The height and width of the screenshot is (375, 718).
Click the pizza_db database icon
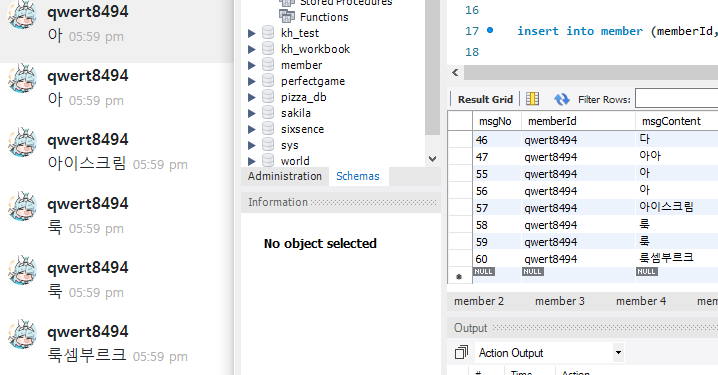pyautogui.click(x=268, y=97)
